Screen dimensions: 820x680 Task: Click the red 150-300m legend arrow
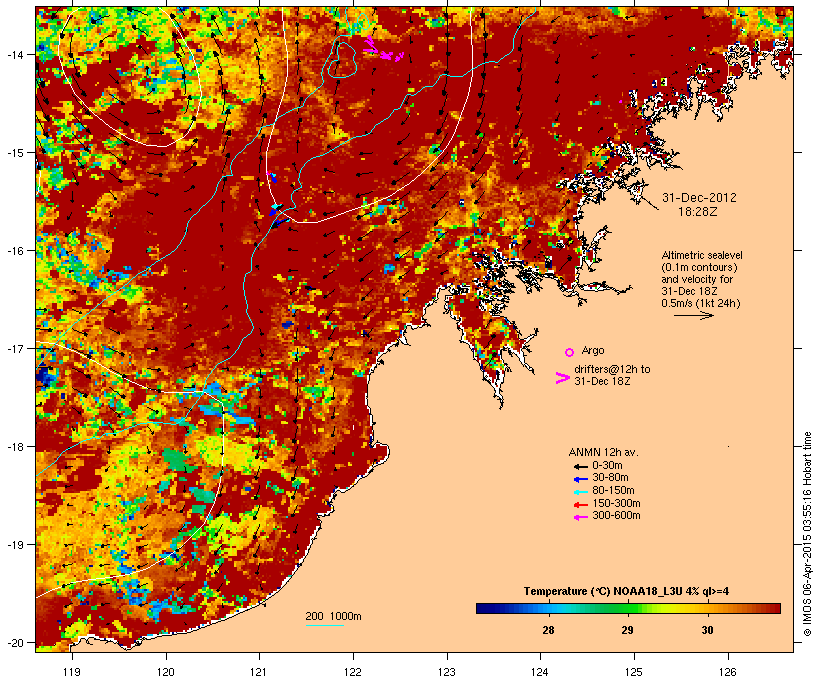[580, 505]
